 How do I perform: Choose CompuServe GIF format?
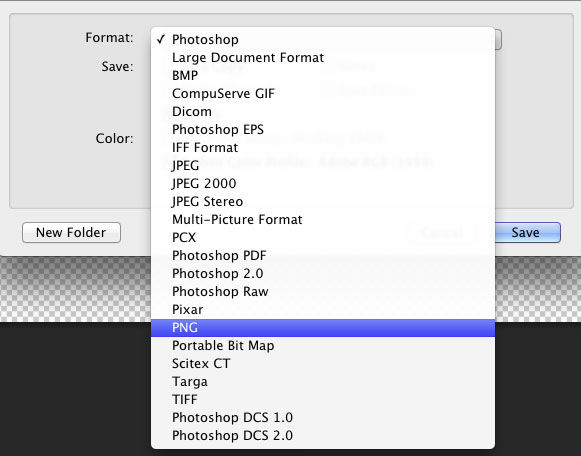point(323,94)
